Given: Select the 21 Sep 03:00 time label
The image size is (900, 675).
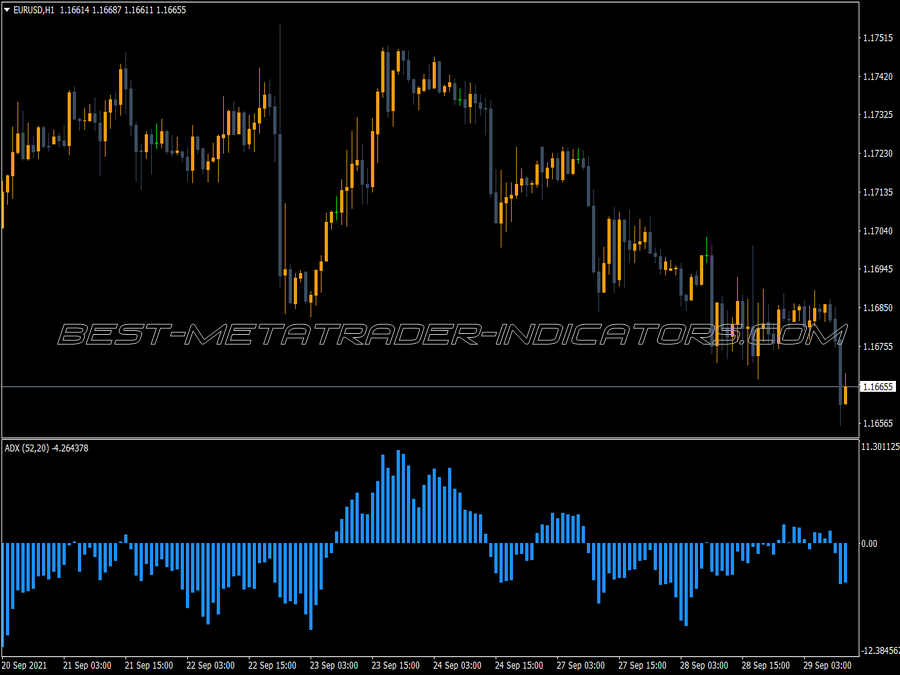Looking at the screenshot, I should [87, 665].
